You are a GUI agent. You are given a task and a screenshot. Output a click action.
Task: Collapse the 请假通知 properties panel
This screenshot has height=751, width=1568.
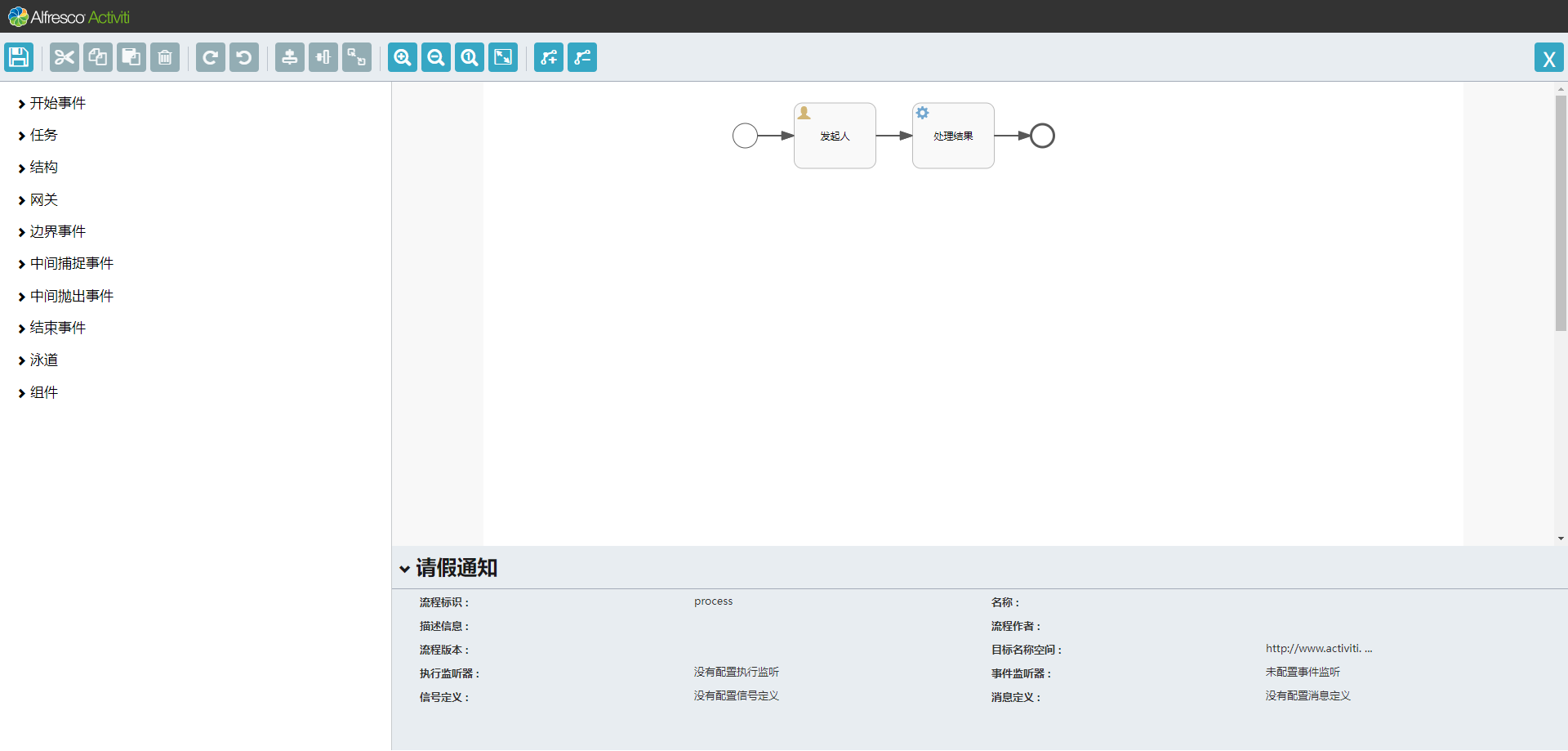[x=406, y=568]
